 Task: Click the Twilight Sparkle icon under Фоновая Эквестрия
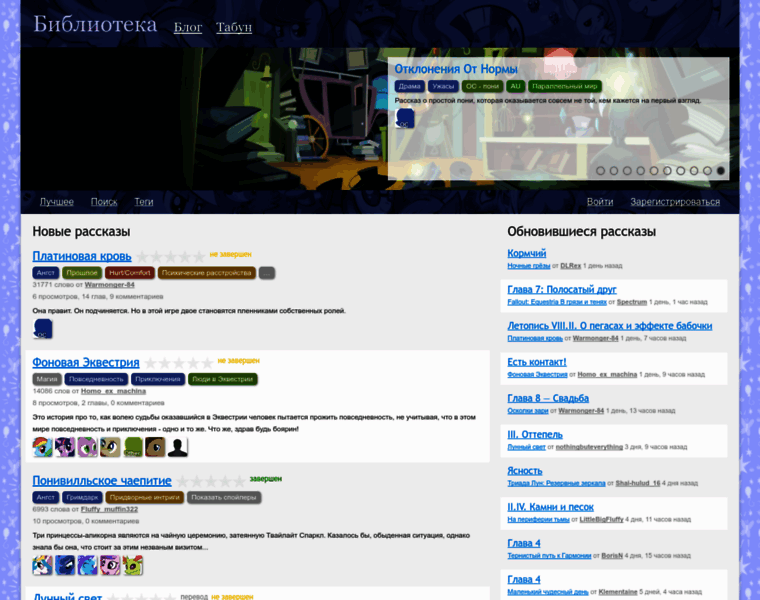(64, 447)
